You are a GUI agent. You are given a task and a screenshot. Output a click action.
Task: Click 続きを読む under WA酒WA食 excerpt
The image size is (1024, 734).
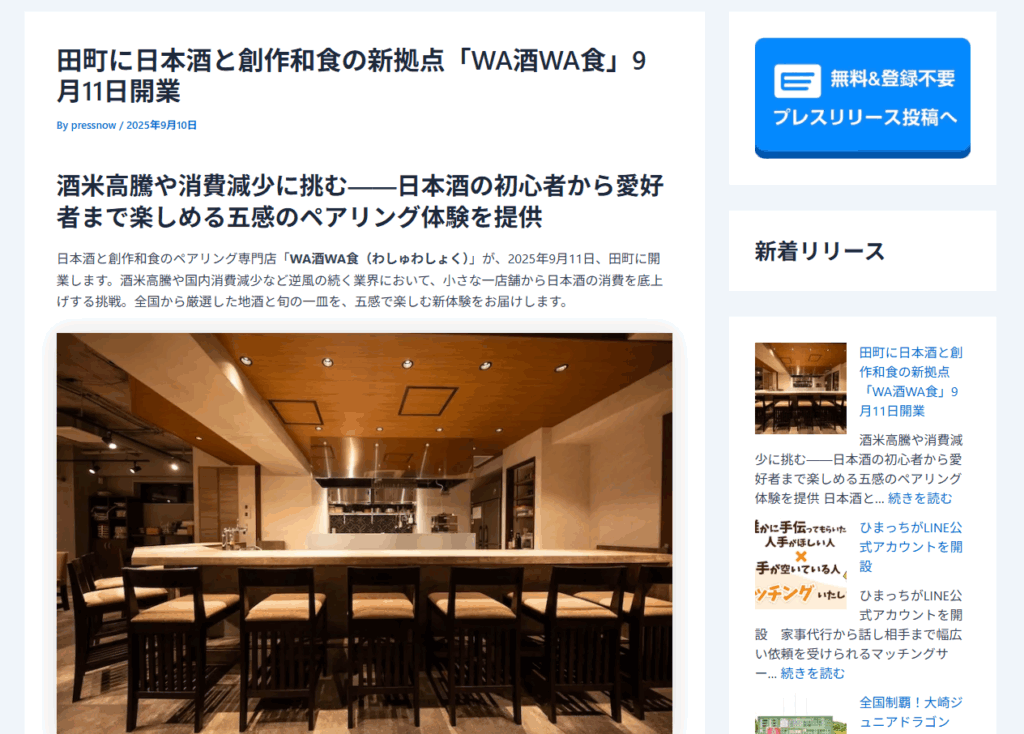click(x=920, y=499)
